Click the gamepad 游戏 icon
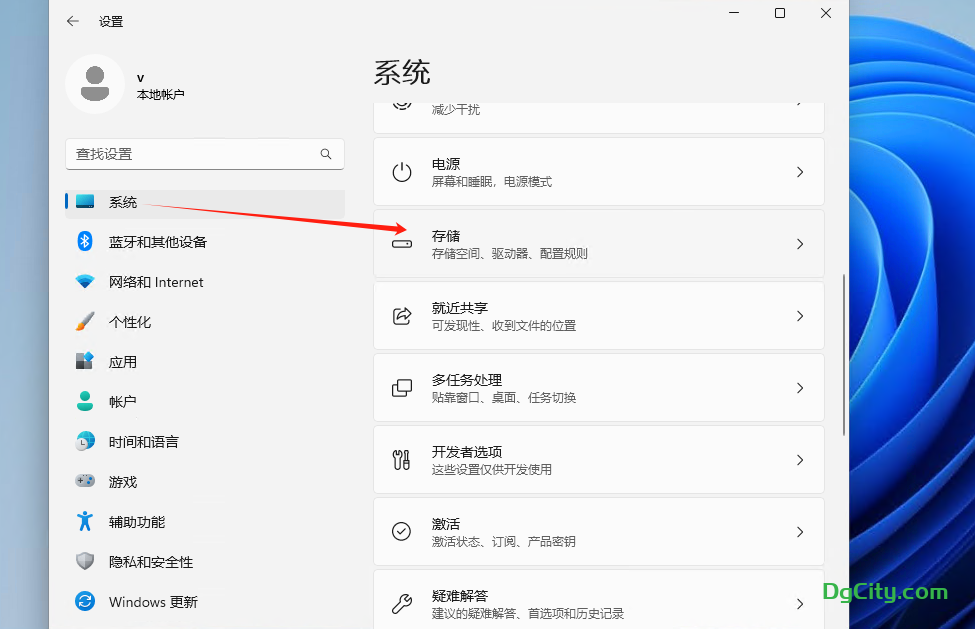The width and height of the screenshot is (975, 629). (86, 482)
